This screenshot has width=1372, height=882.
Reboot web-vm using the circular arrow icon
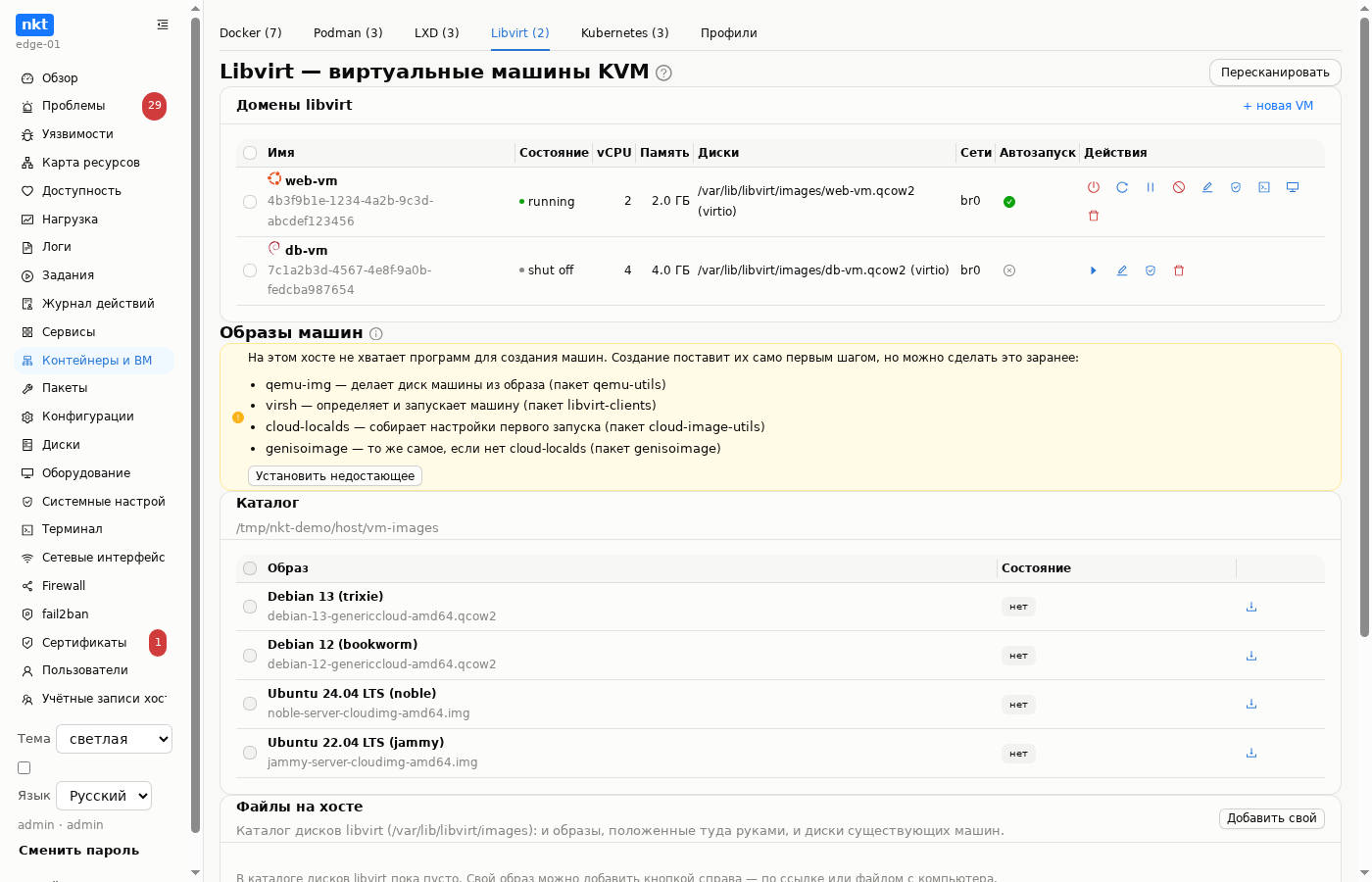[x=1122, y=187]
